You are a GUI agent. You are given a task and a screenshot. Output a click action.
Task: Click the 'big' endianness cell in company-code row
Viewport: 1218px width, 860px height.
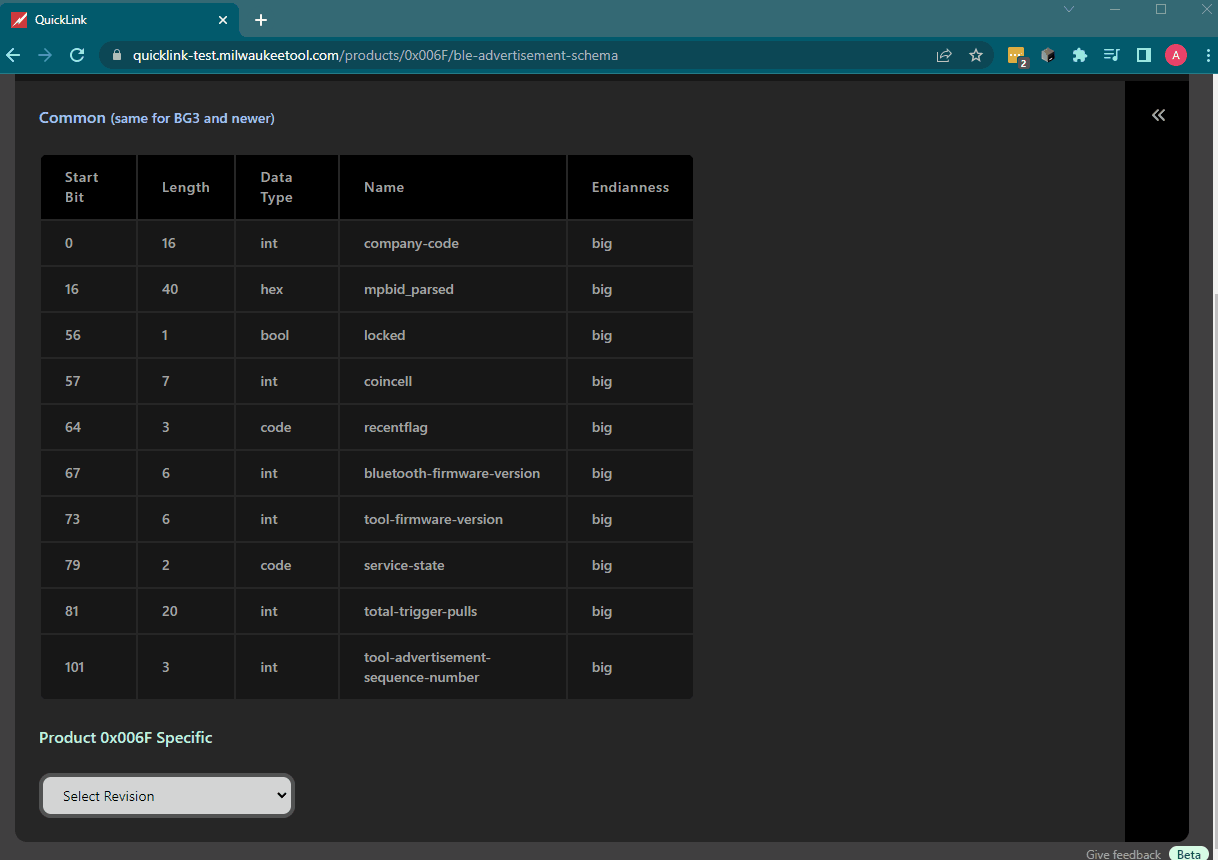point(630,243)
